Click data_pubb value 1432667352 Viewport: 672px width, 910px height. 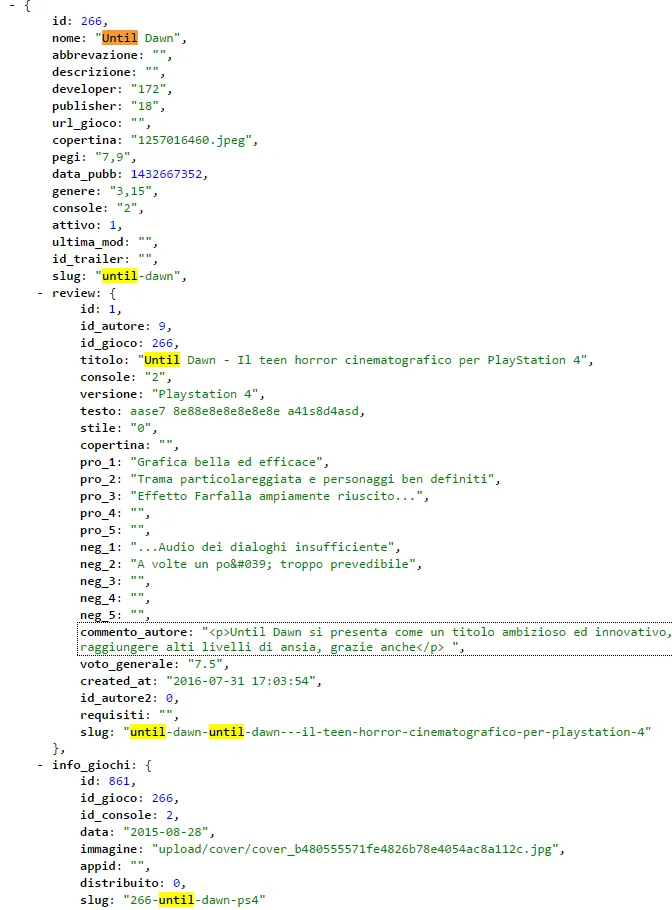point(166,174)
